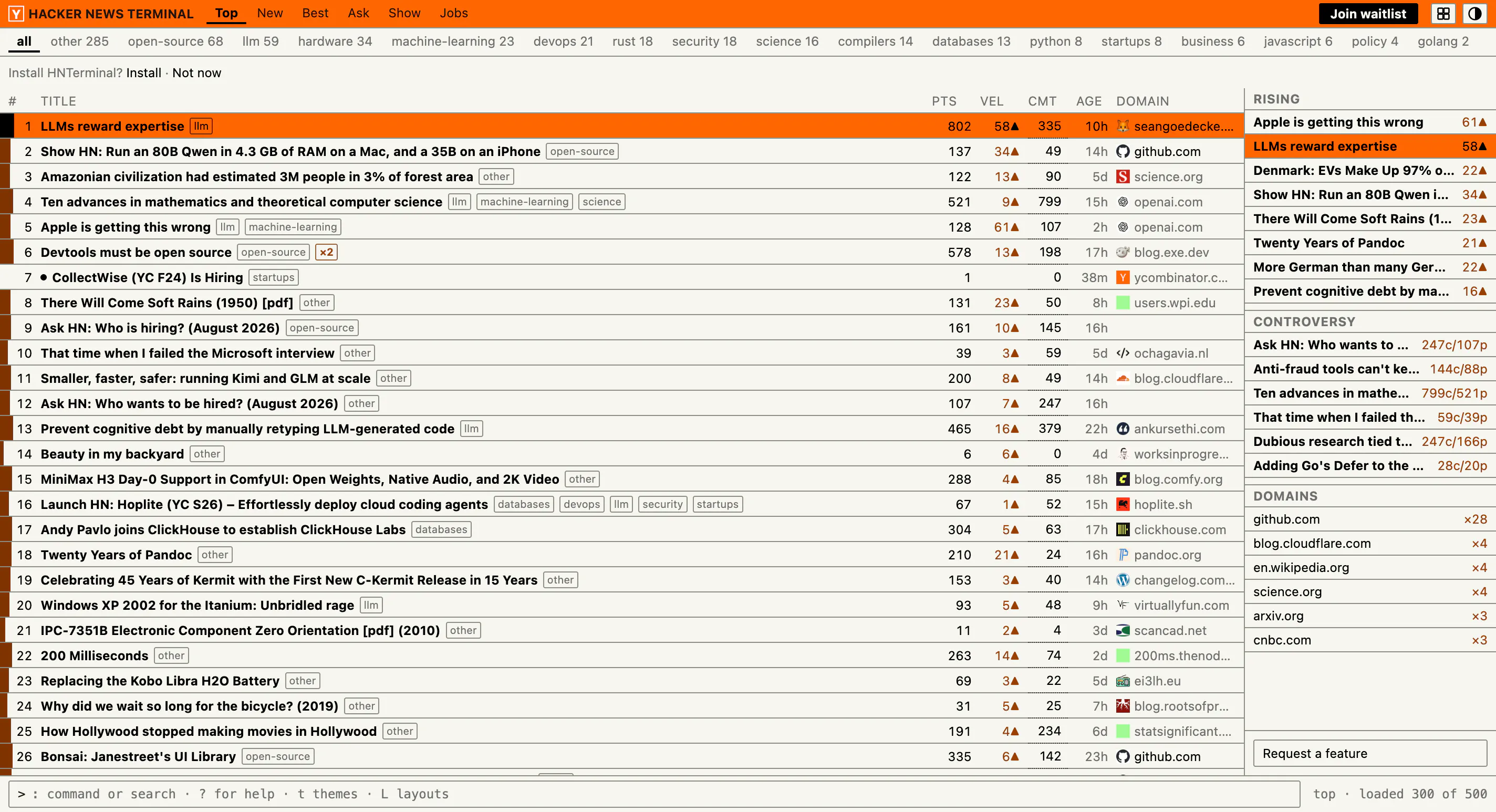This screenshot has height=812, width=1496.
Task: Click the ochagavia.nl code-bracket favicon
Action: (x=1123, y=353)
